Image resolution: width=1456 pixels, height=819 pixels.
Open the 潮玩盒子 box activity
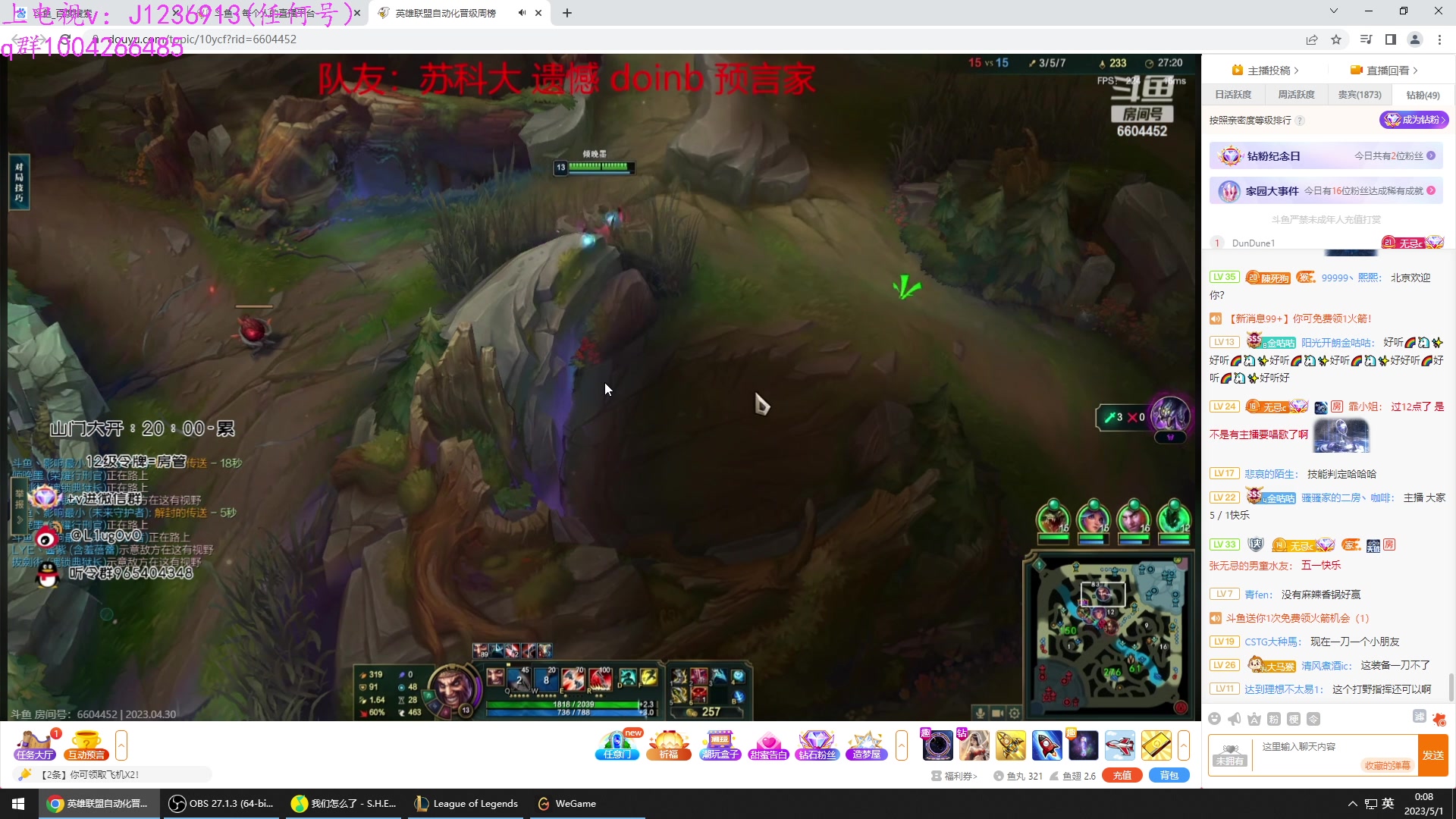point(720,745)
